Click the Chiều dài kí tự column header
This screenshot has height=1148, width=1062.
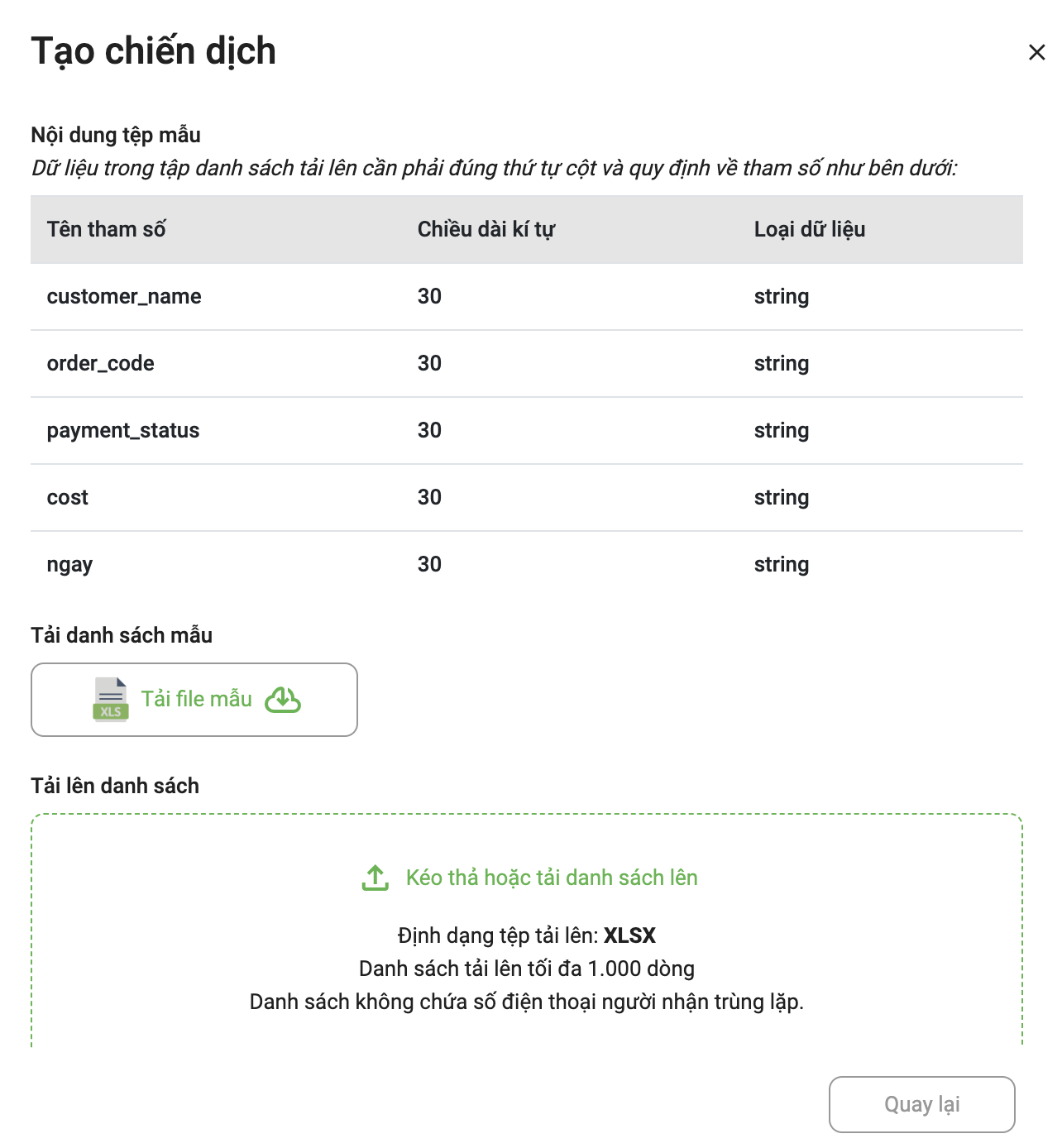[x=486, y=229]
